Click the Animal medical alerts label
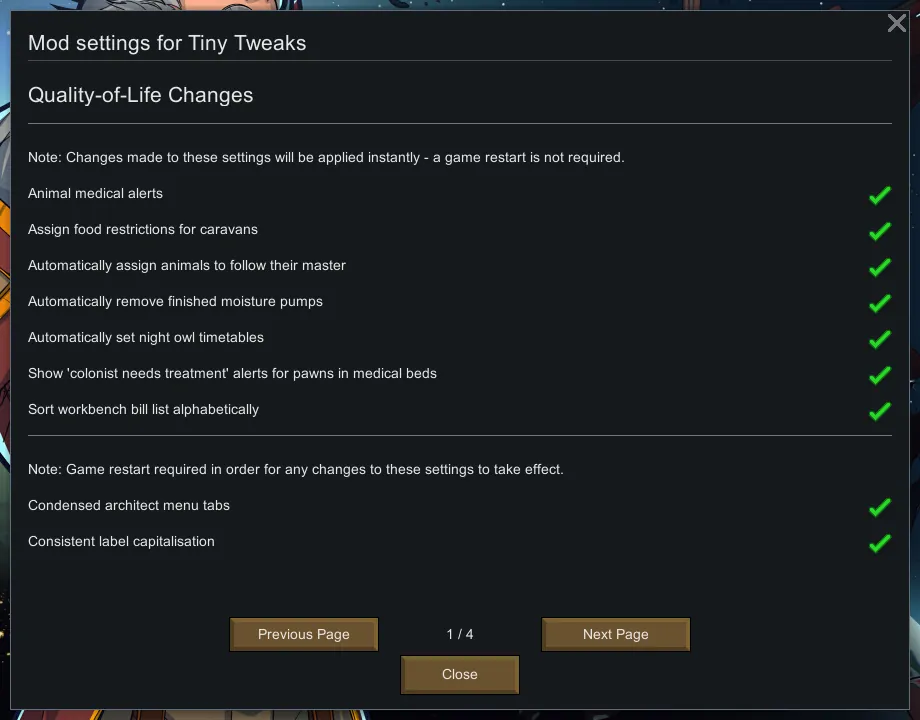The width and height of the screenshot is (920, 720). tap(95, 193)
